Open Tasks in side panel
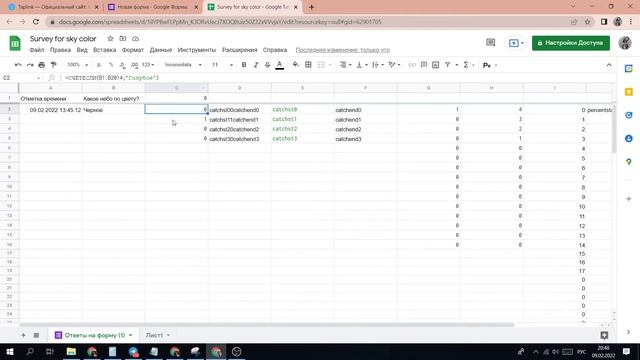 point(629,115)
